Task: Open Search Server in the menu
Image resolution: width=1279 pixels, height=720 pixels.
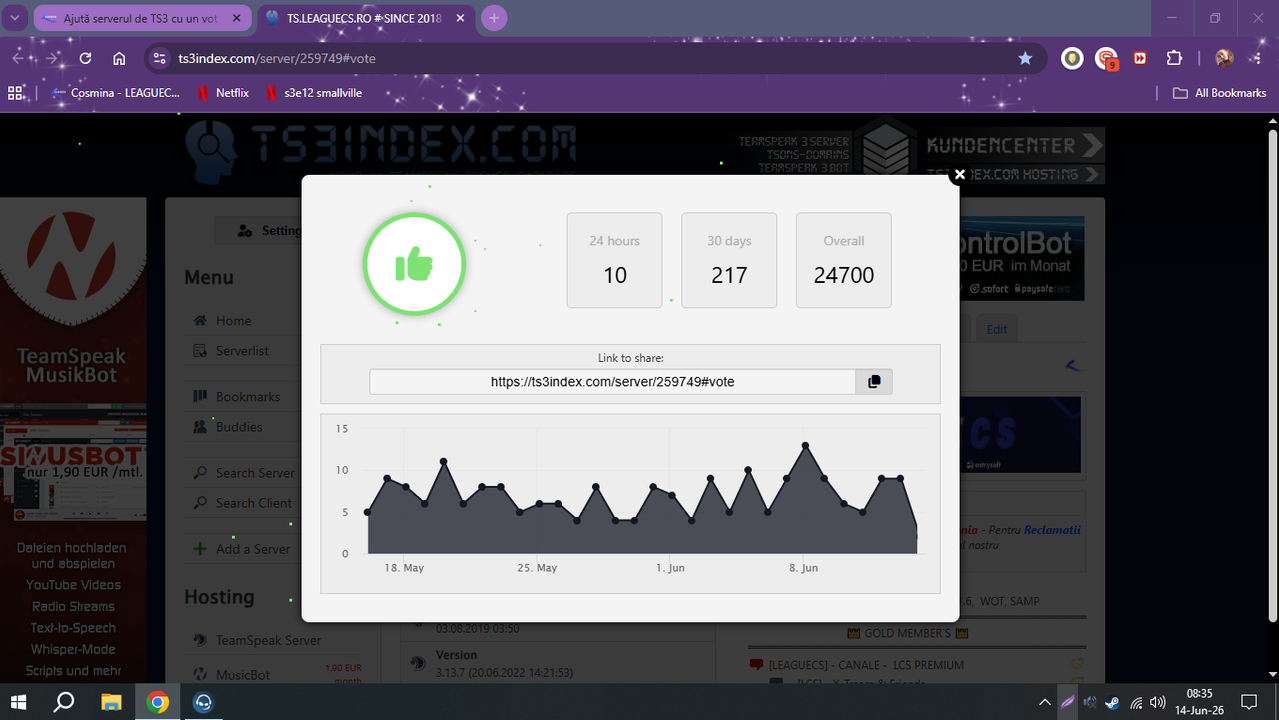Action: [255, 473]
